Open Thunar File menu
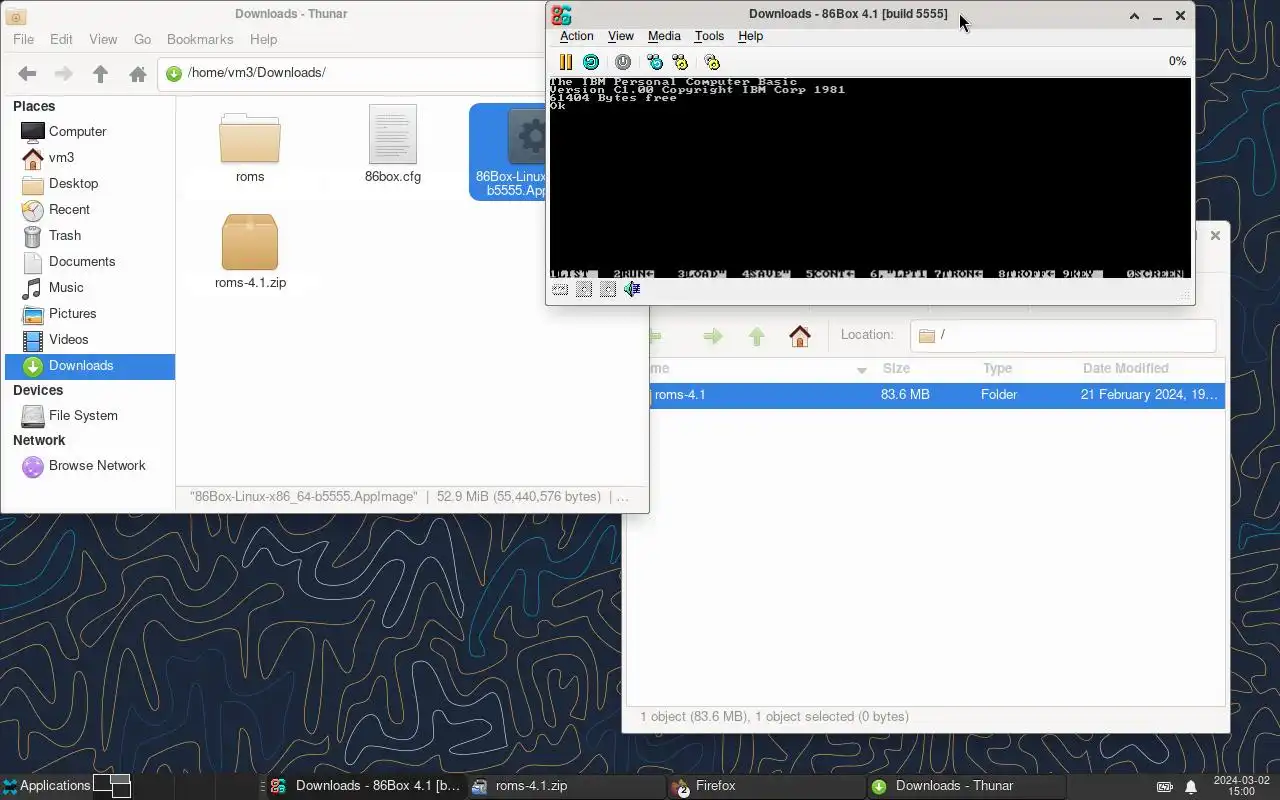This screenshot has width=1280, height=800. pos(23,39)
